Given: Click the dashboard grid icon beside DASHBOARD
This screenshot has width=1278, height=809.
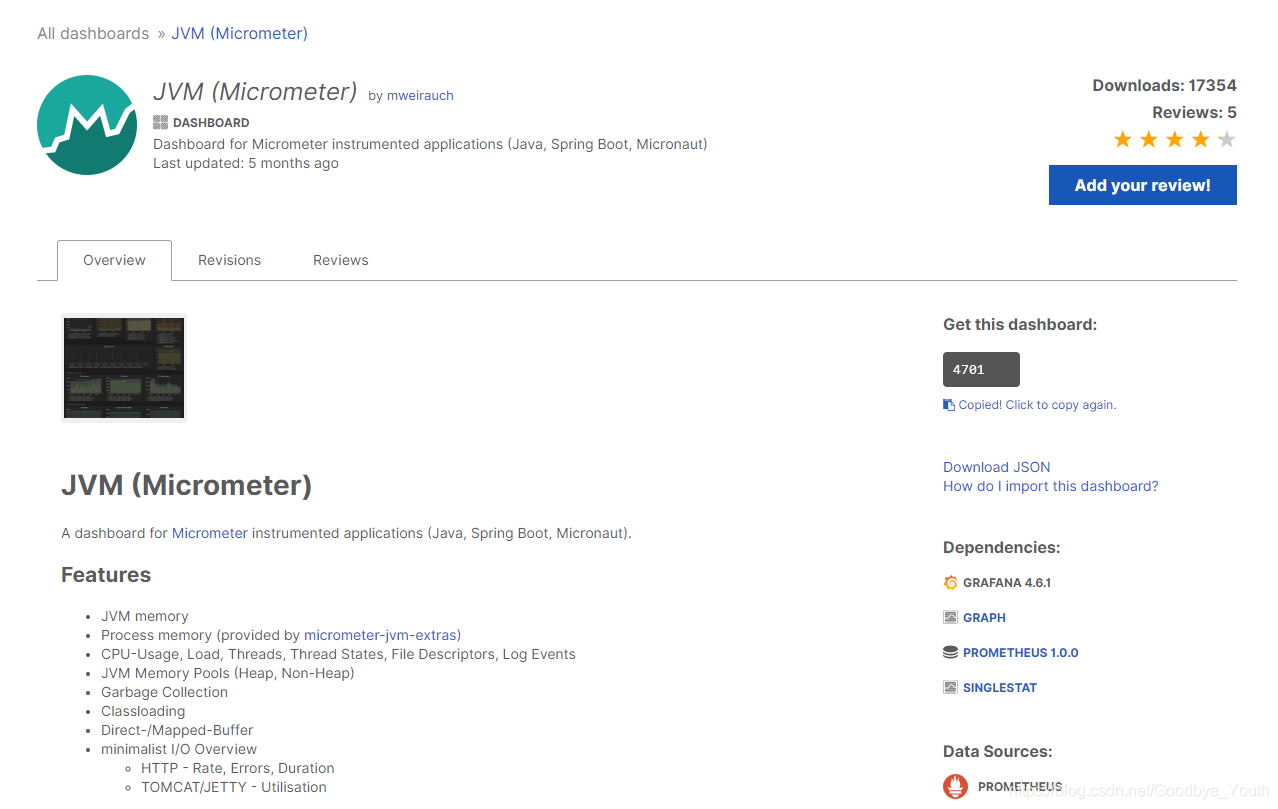Looking at the screenshot, I should (x=160, y=122).
